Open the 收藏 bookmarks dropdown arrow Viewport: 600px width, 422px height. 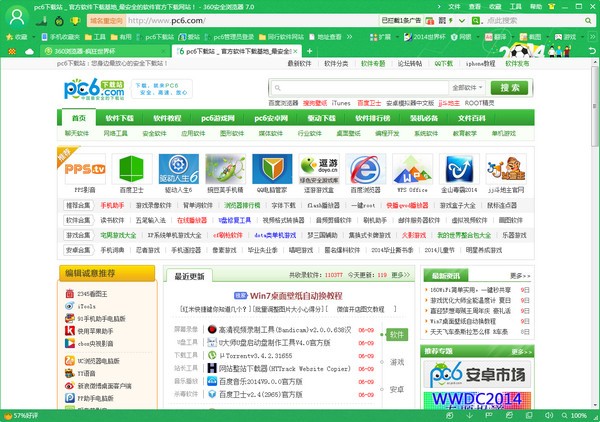tap(33, 37)
